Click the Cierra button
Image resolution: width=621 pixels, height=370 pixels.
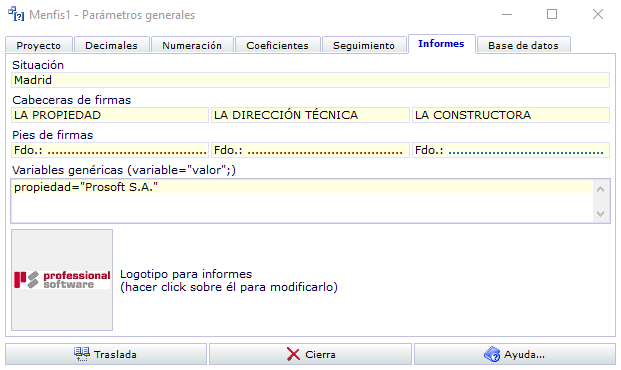310,354
